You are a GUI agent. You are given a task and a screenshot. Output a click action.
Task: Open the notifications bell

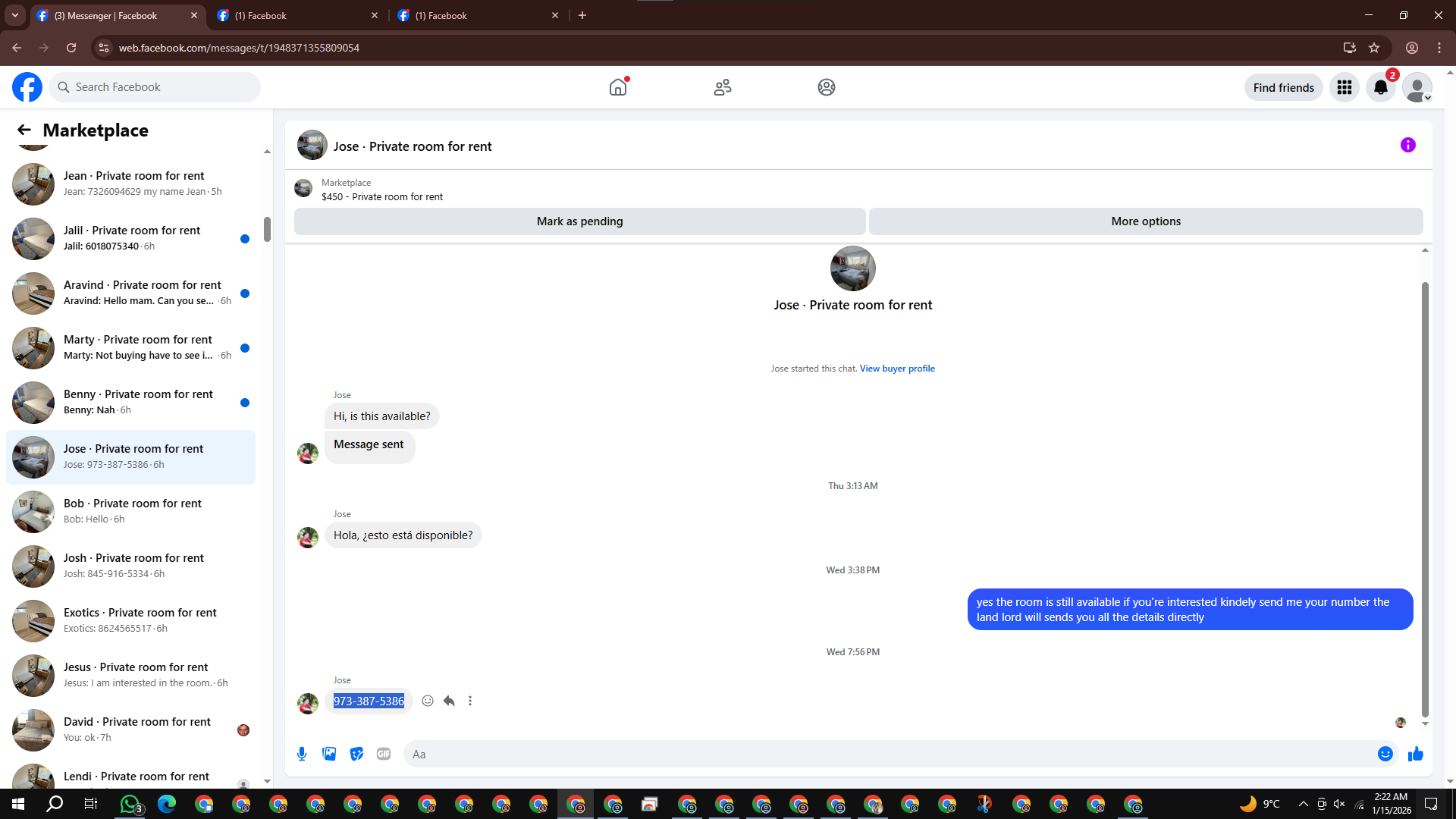pyautogui.click(x=1381, y=87)
